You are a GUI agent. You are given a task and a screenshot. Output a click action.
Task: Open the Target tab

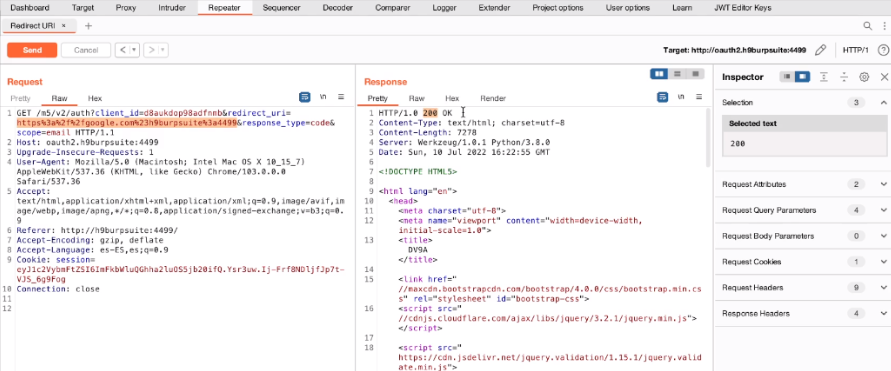83,8
